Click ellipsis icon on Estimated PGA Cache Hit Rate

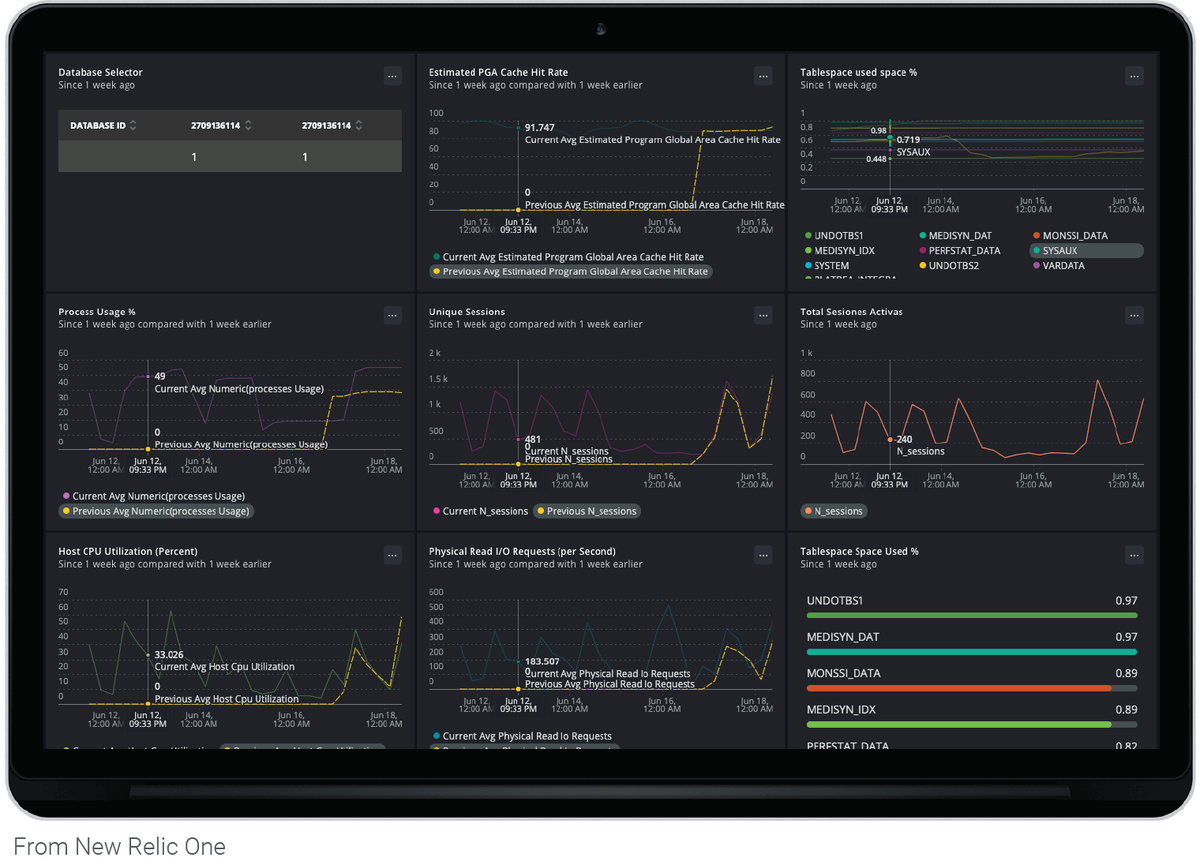763,76
